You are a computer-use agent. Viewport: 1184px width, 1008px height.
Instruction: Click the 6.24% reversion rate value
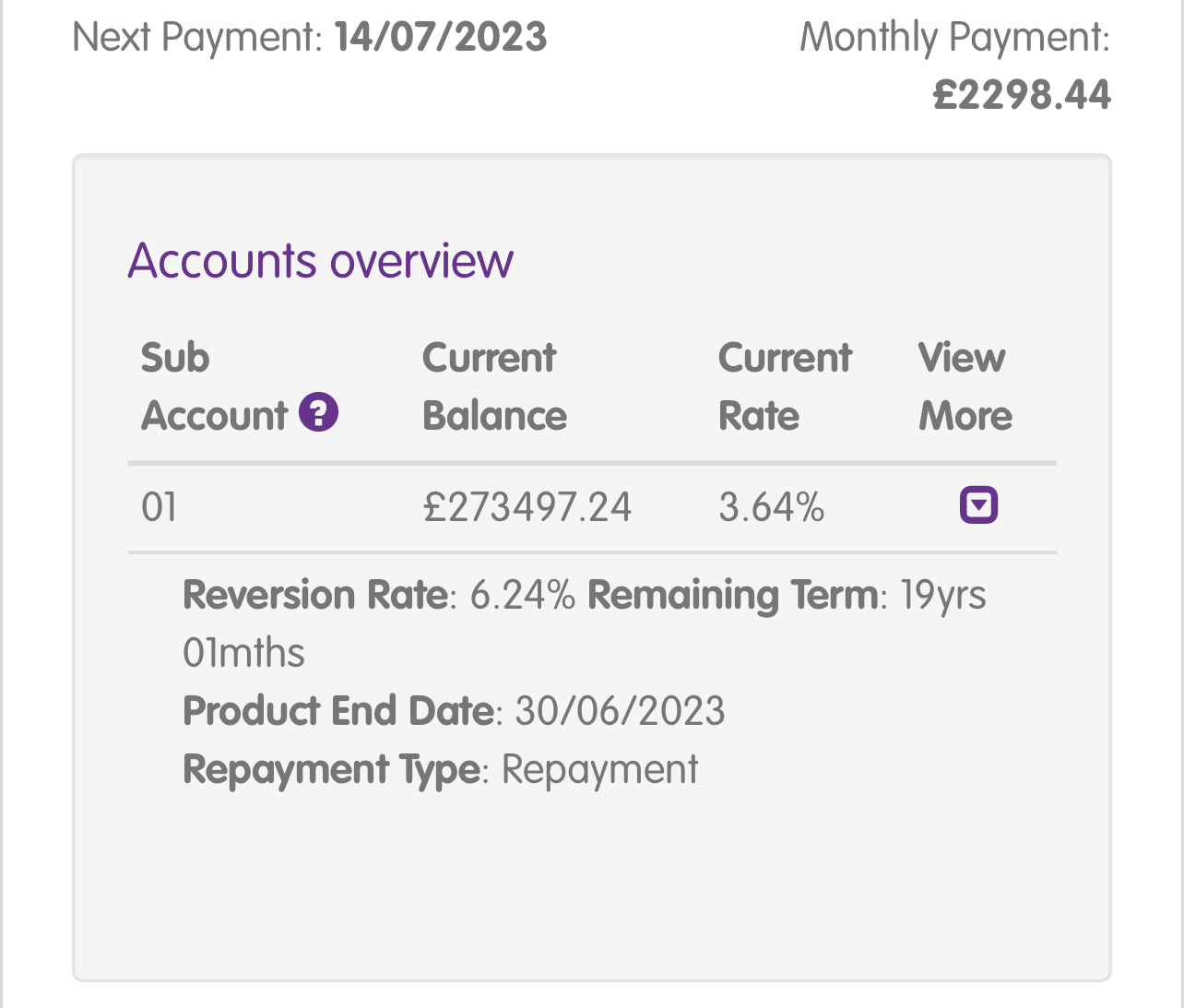(523, 595)
